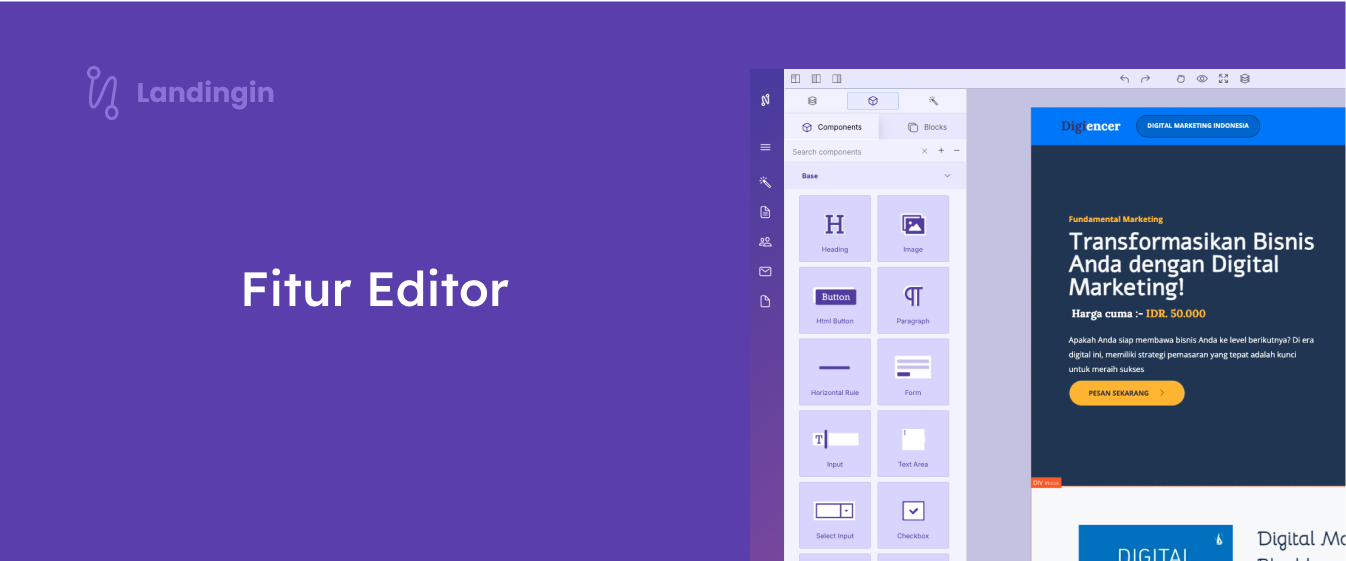The height and width of the screenshot is (561, 1346).
Task: Toggle the right panel layout icon
Action: [x=837, y=79]
